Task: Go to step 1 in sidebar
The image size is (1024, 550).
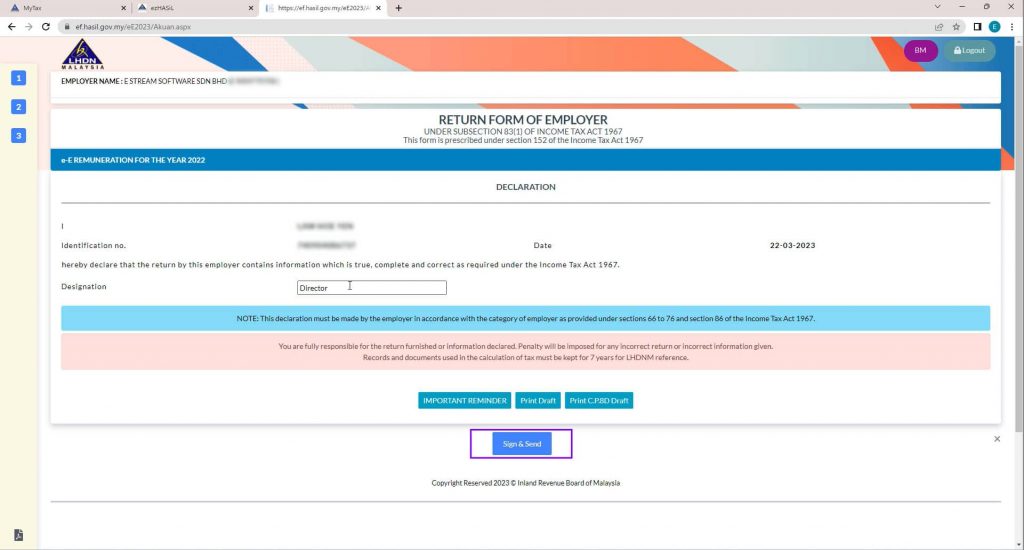Action: click(19, 79)
